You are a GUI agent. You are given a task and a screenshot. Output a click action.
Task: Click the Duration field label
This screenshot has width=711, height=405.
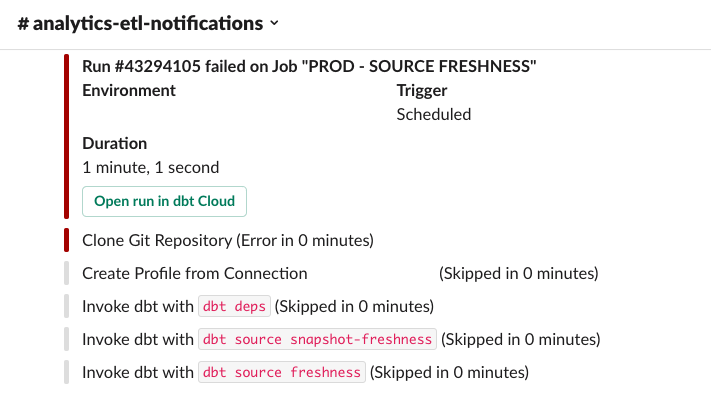(114, 143)
